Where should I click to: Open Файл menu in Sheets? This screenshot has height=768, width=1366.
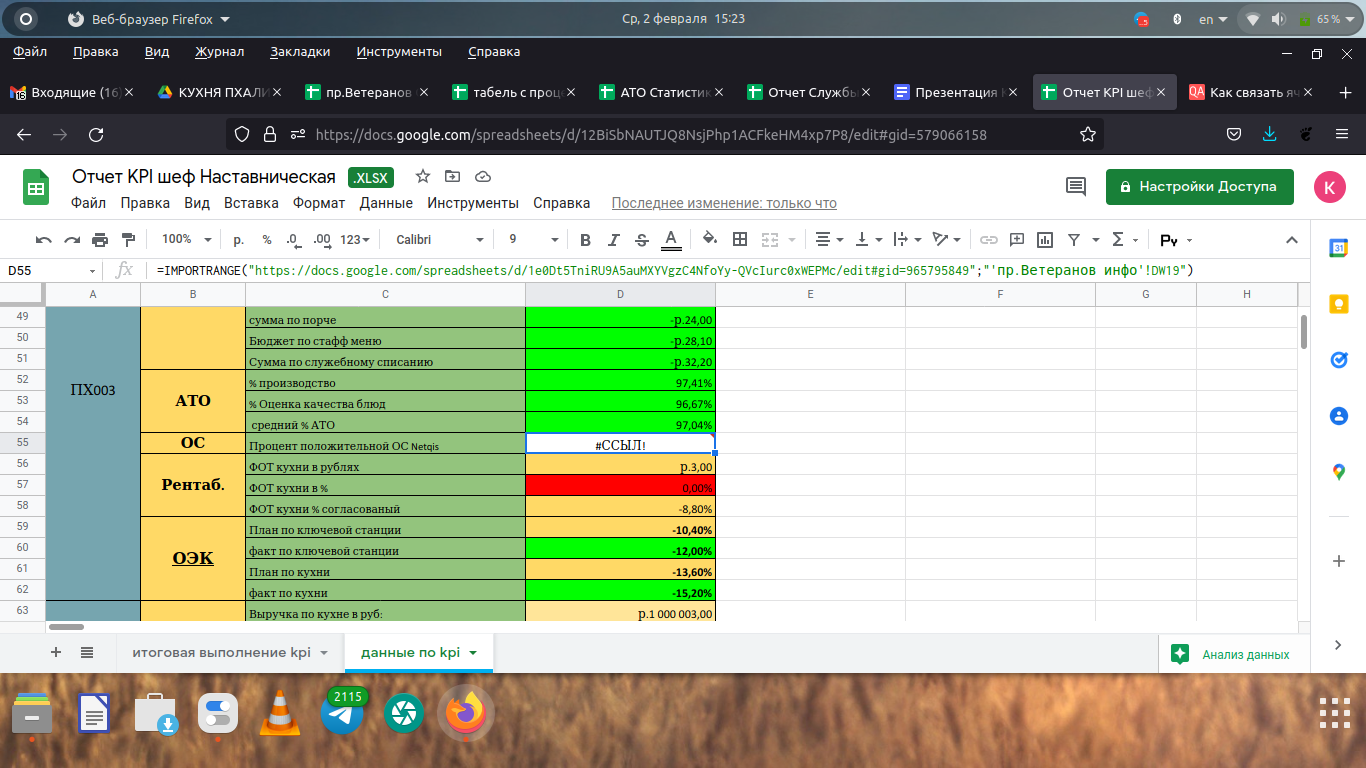pyautogui.click(x=88, y=203)
